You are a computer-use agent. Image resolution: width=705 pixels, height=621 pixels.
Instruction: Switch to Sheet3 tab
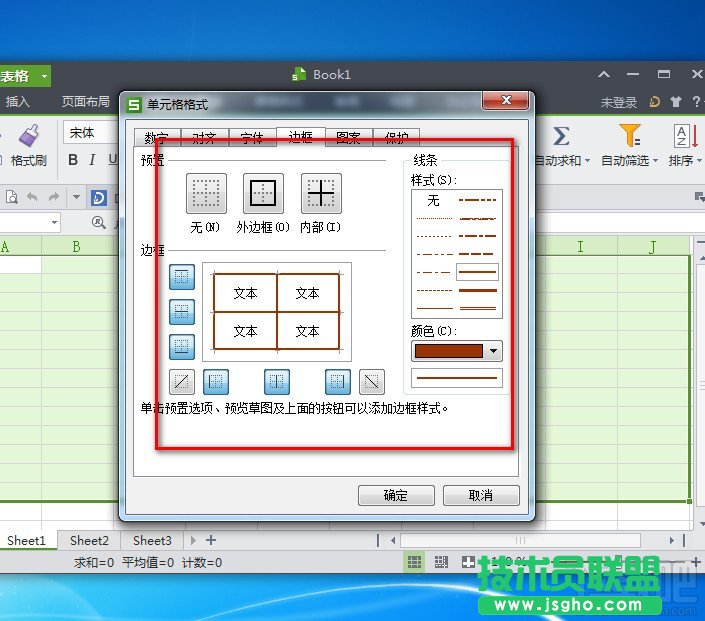152,541
